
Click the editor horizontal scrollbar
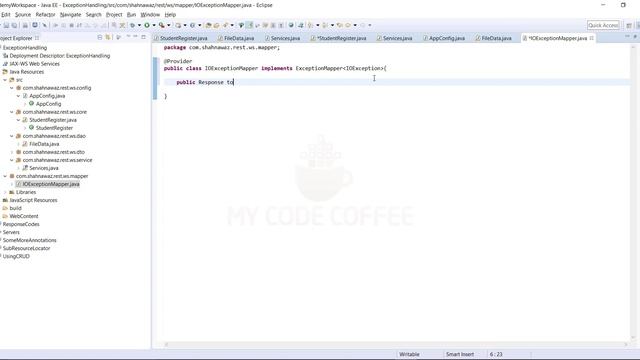point(396,345)
